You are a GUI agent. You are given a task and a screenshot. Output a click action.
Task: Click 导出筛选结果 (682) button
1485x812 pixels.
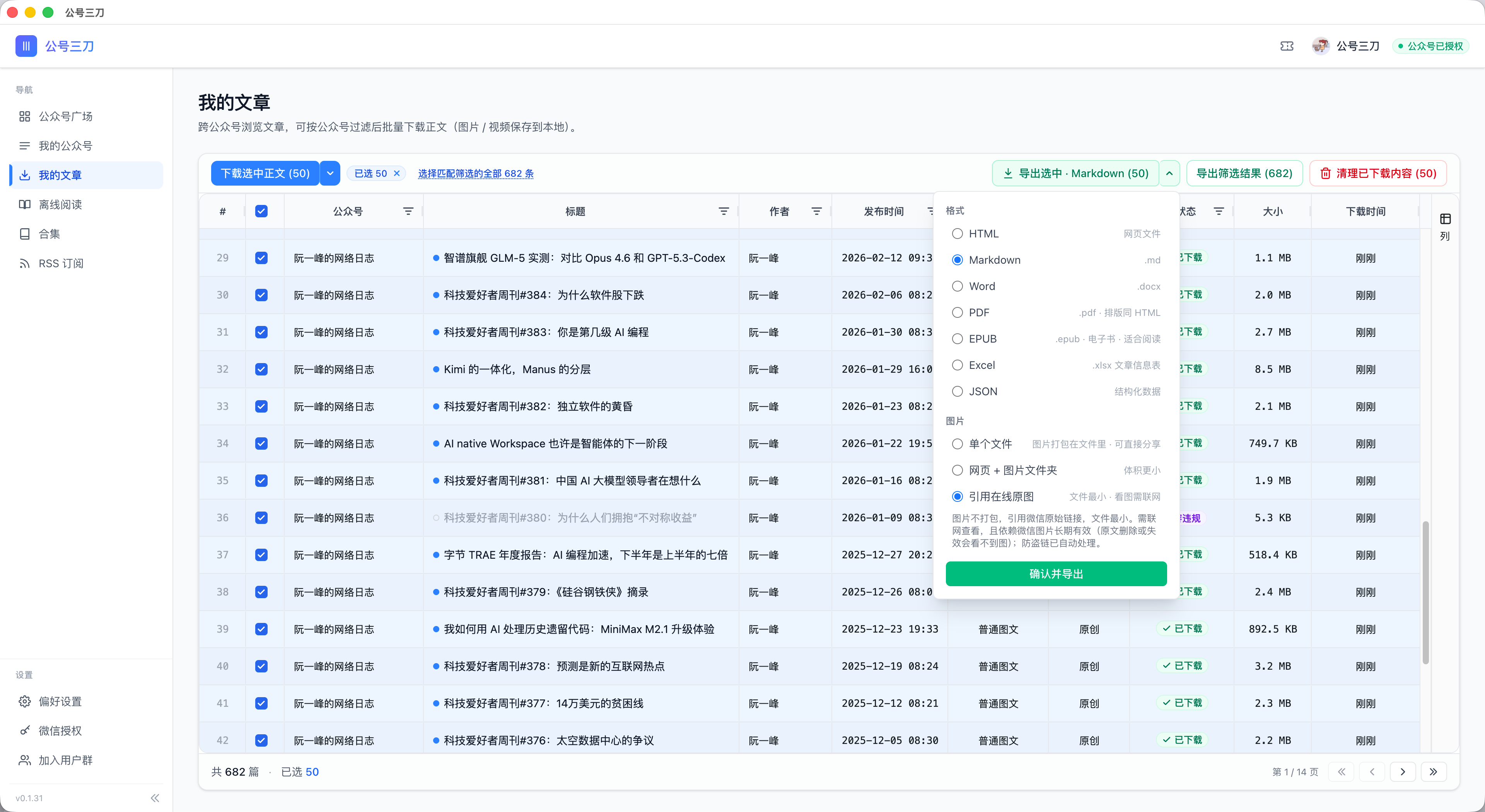(1244, 174)
